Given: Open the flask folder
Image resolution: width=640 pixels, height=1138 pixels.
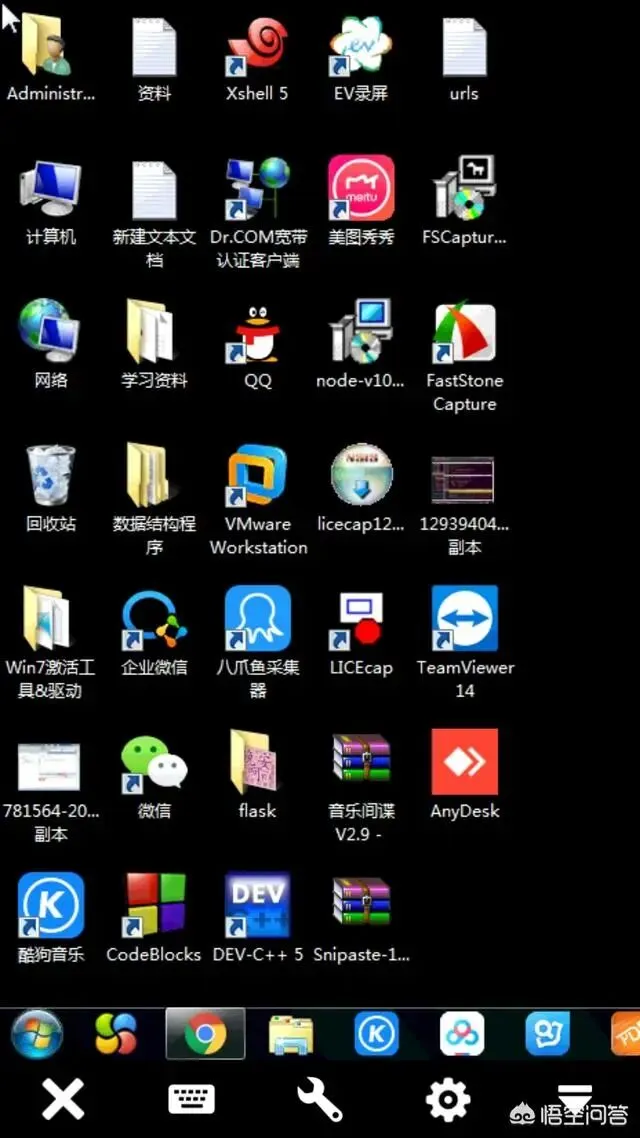Looking at the screenshot, I should (255, 762).
